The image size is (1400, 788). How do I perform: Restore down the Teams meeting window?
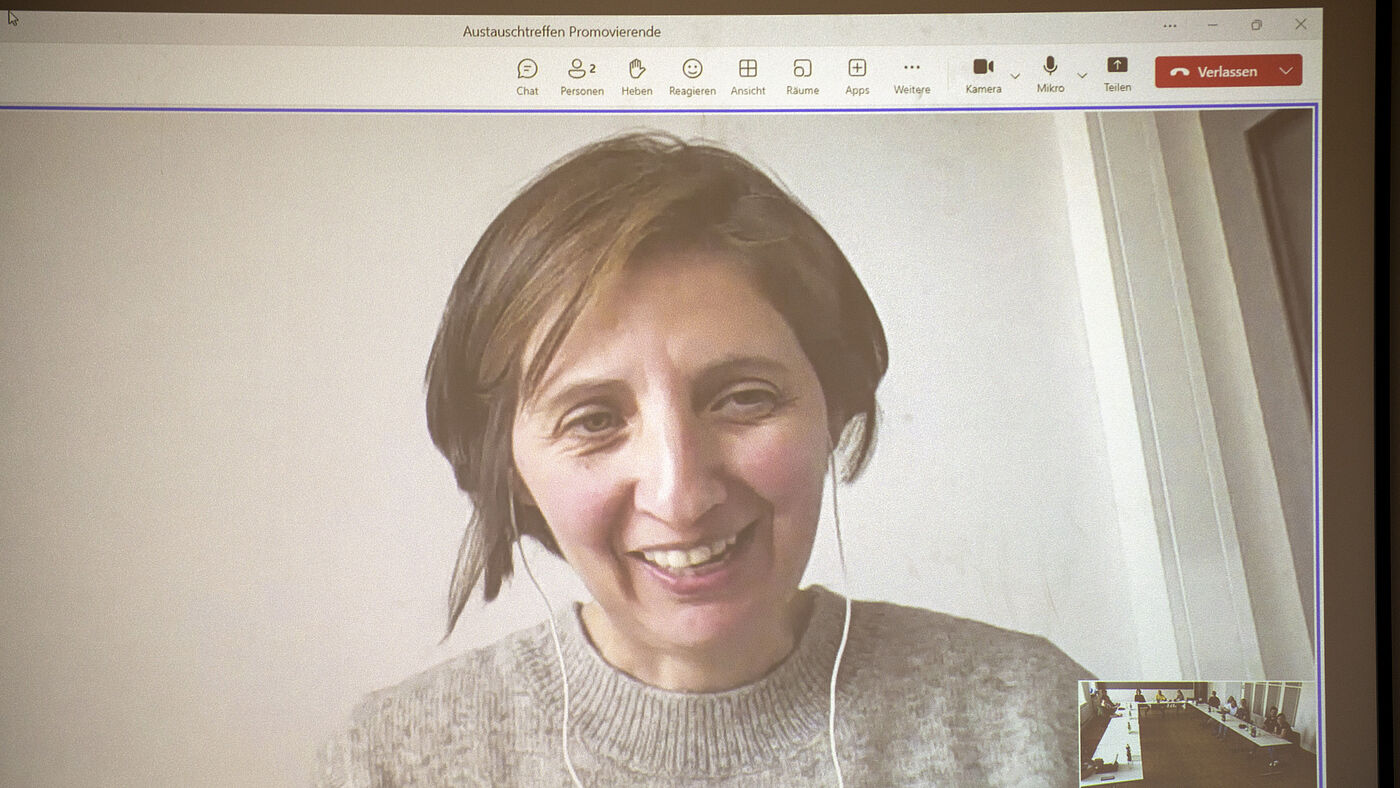tap(1256, 25)
